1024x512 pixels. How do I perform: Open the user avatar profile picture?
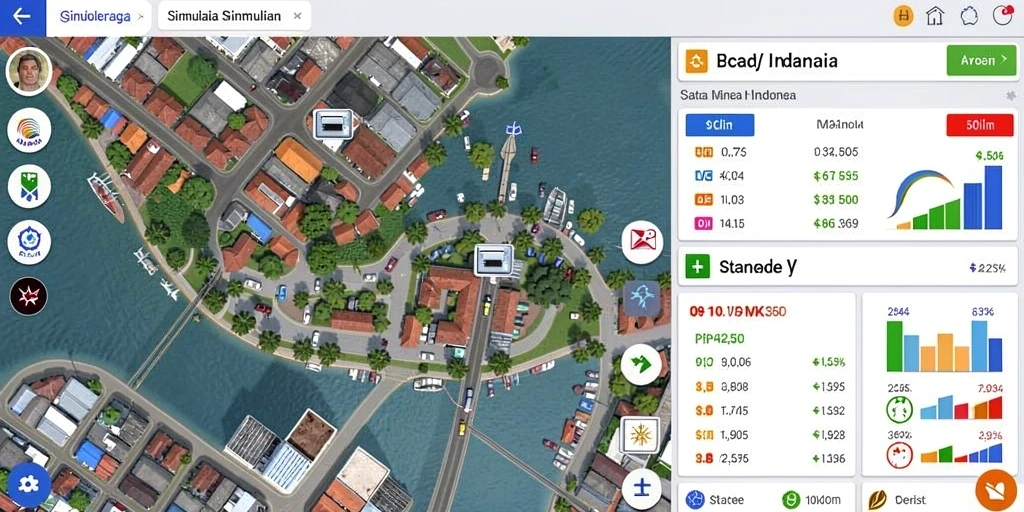pos(29,71)
